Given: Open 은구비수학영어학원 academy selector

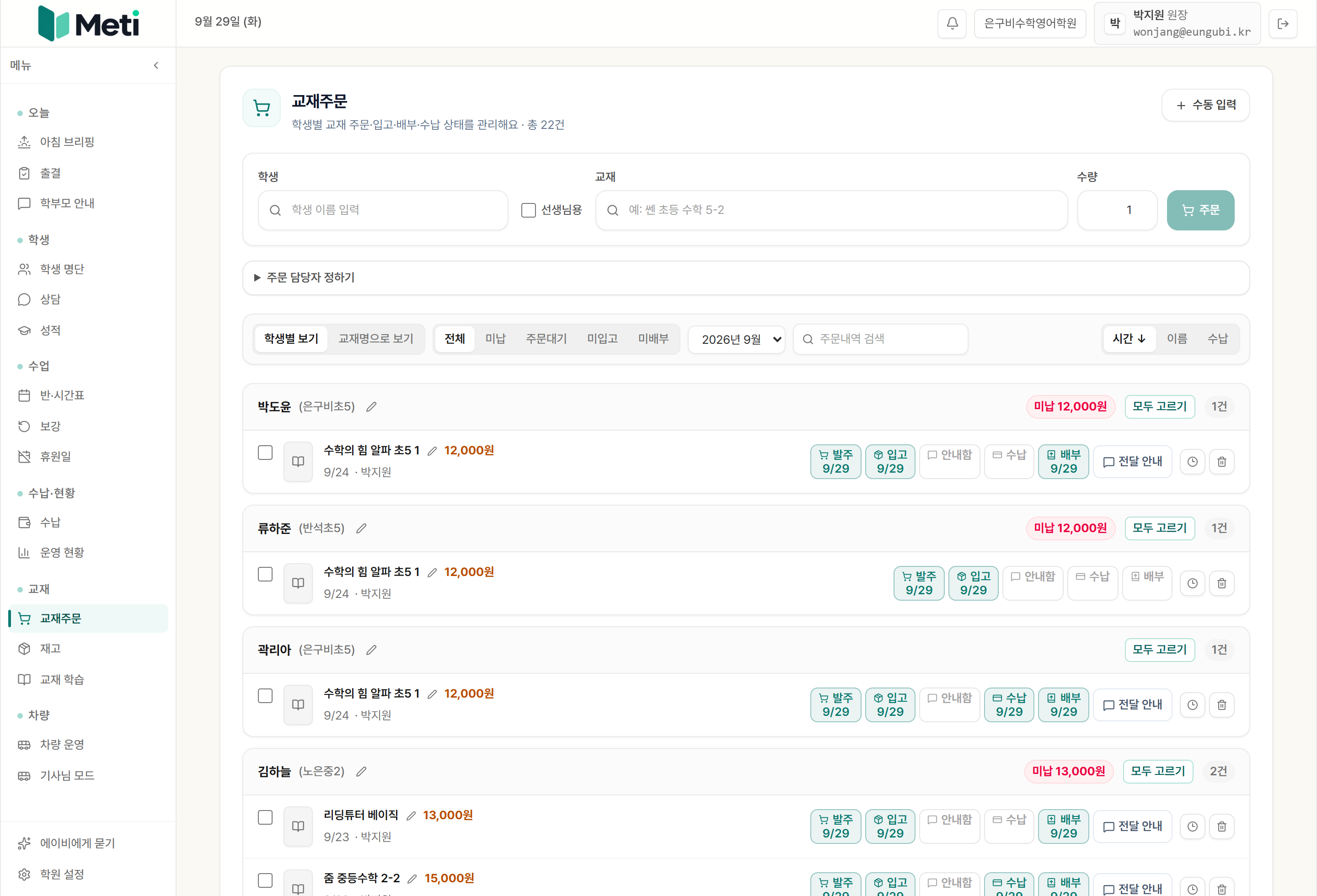Looking at the screenshot, I should (1030, 23).
